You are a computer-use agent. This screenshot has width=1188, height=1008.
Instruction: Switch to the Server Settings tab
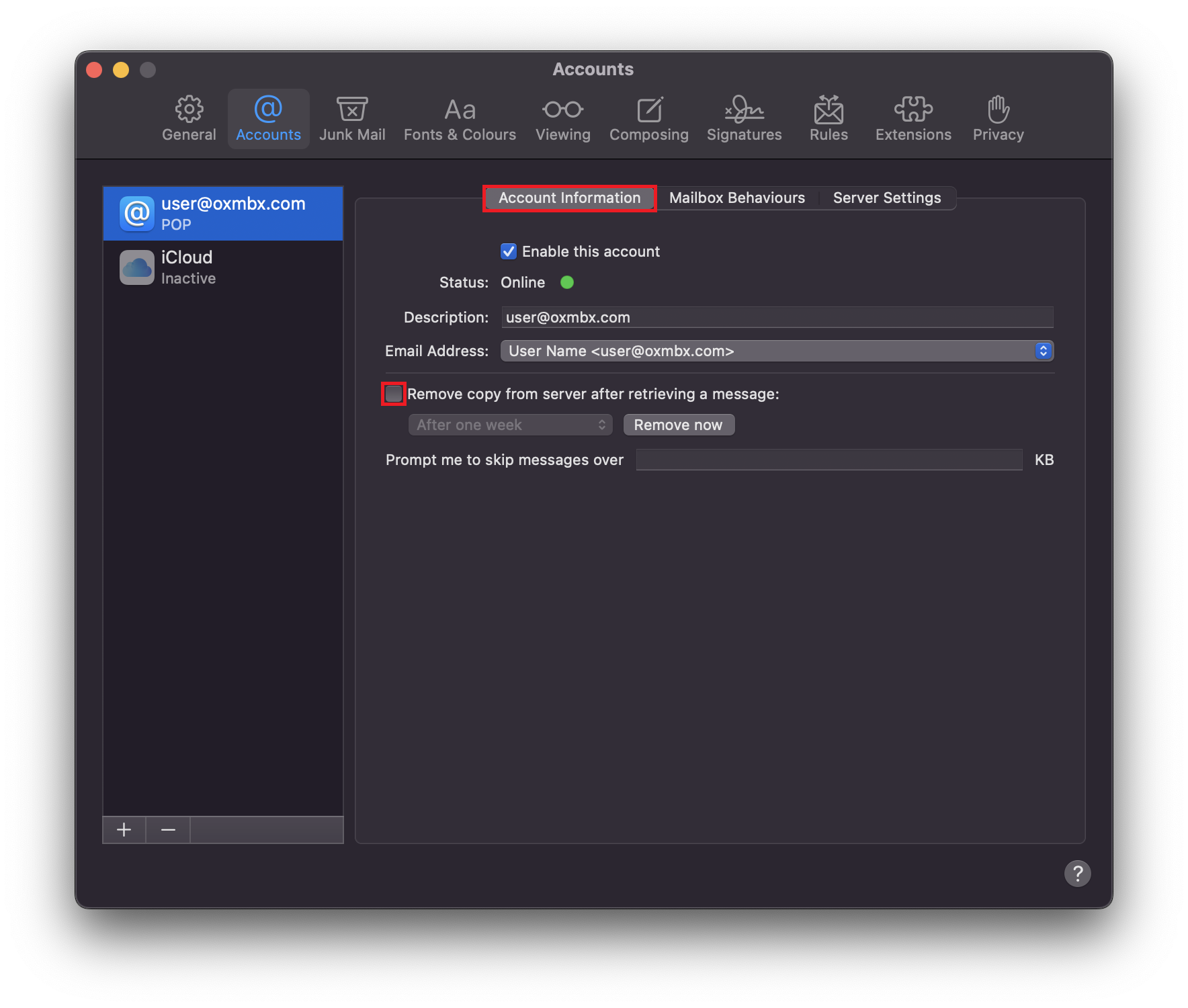point(886,198)
